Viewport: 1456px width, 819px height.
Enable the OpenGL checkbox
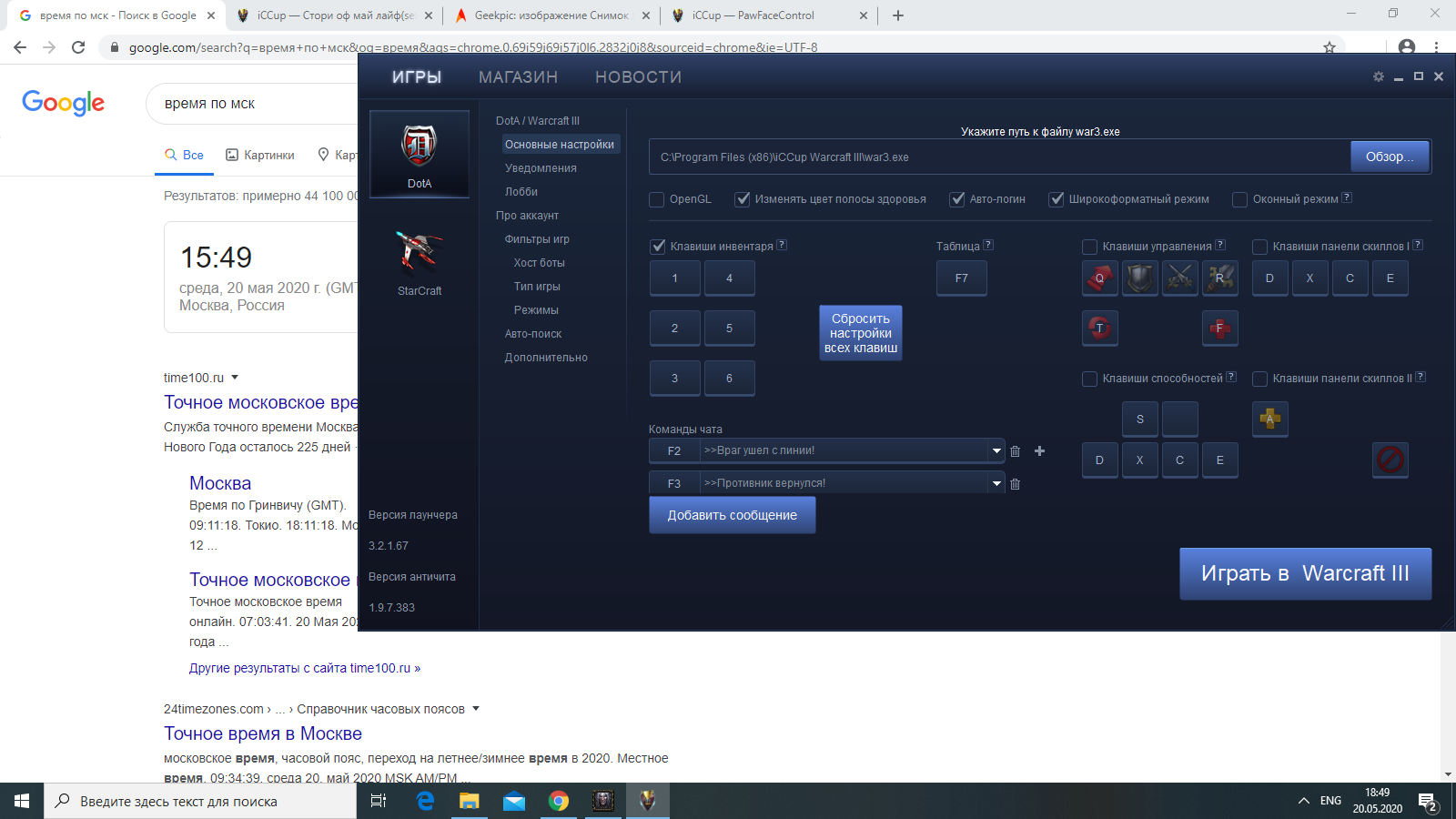[x=656, y=199]
